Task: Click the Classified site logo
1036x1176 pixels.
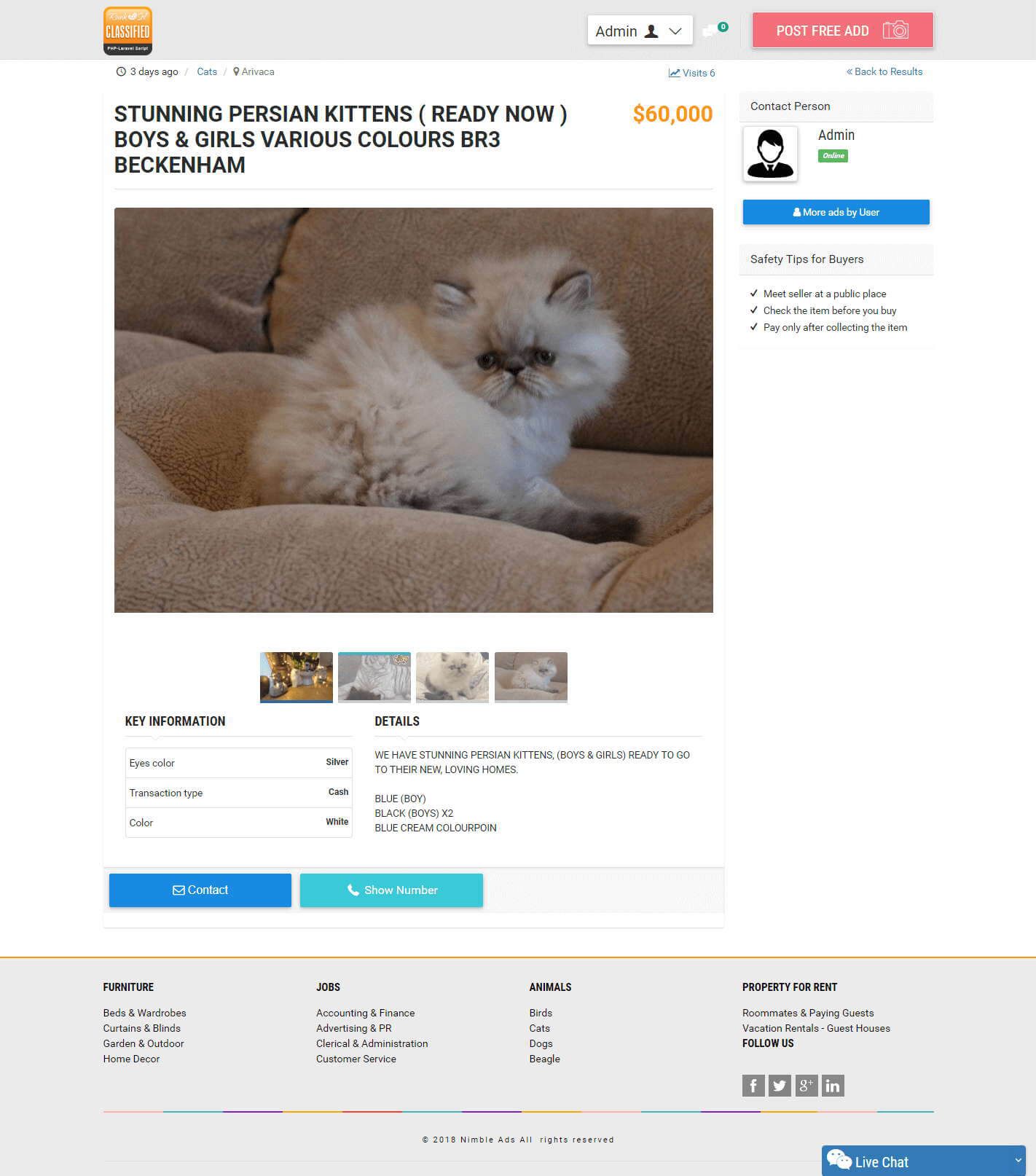Action: click(x=127, y=31)
